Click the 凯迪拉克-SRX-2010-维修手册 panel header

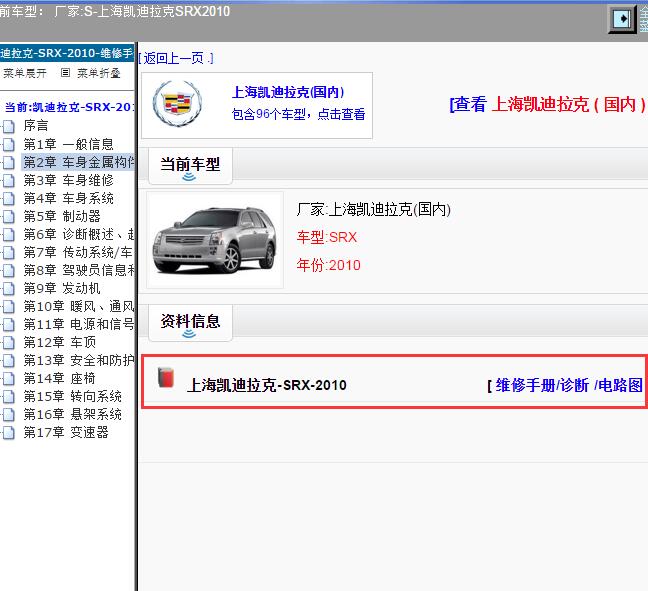coord(67,53)
